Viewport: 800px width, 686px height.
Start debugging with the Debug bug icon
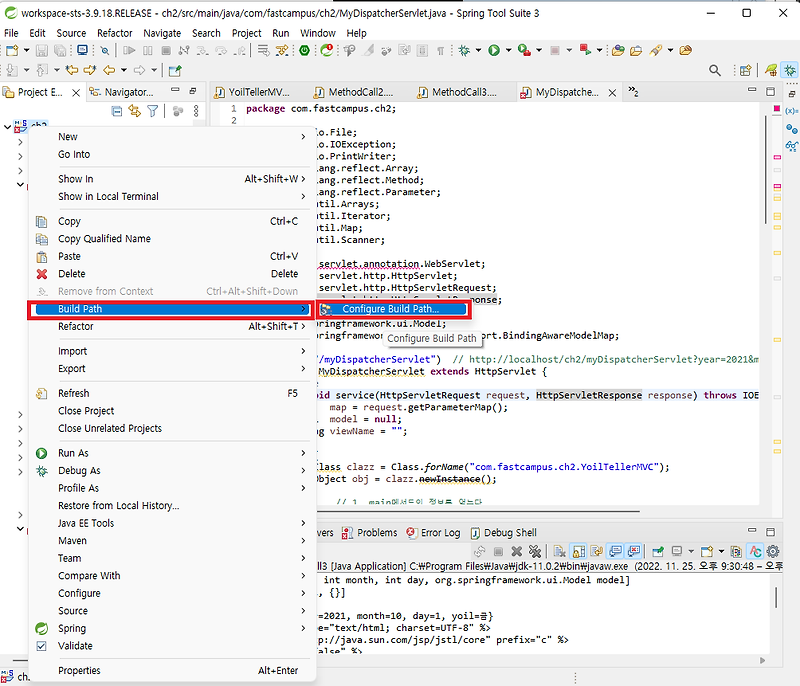tap(463, 52)
